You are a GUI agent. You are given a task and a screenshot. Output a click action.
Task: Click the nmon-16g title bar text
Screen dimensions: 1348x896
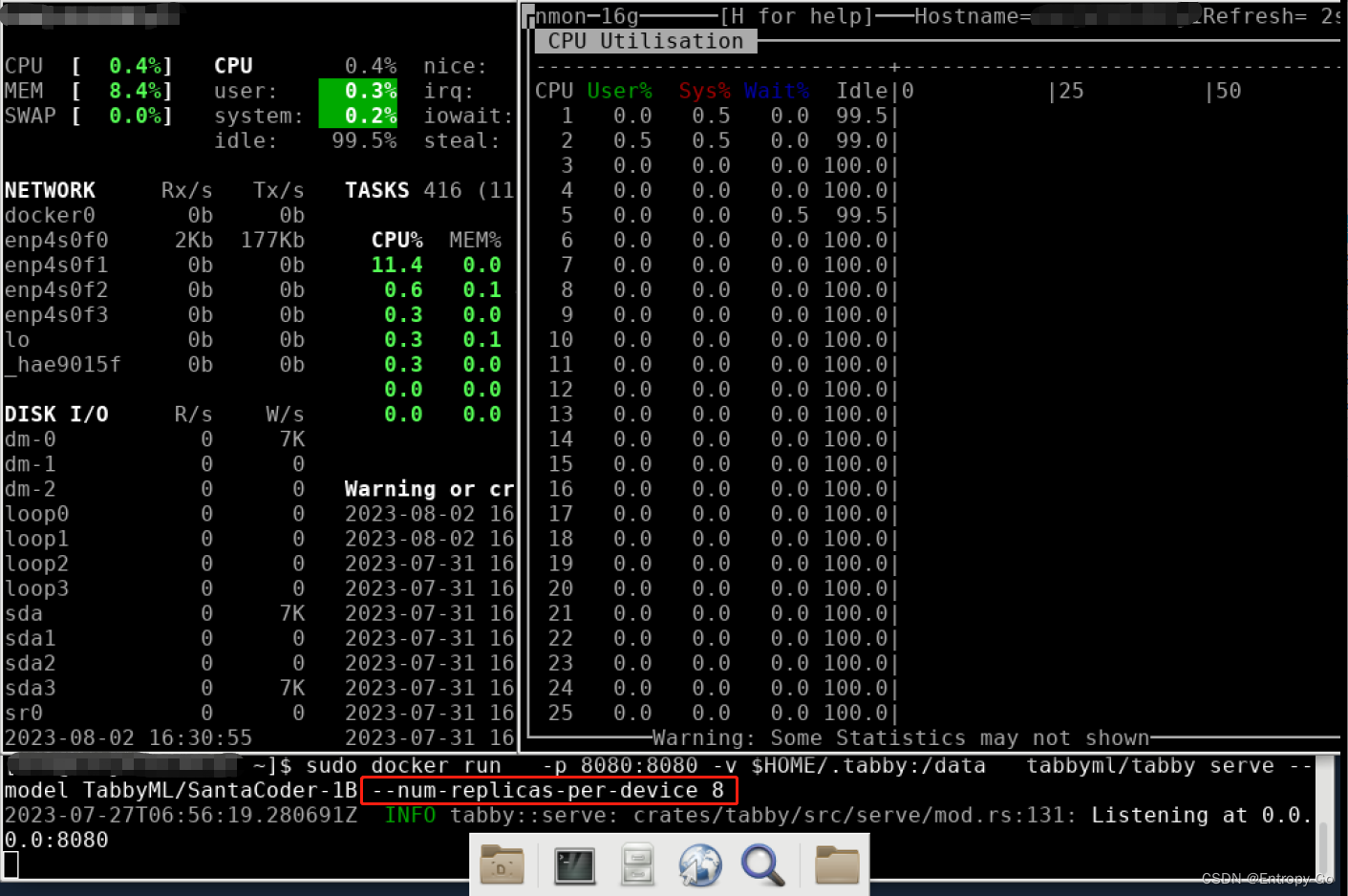[574, 15]
